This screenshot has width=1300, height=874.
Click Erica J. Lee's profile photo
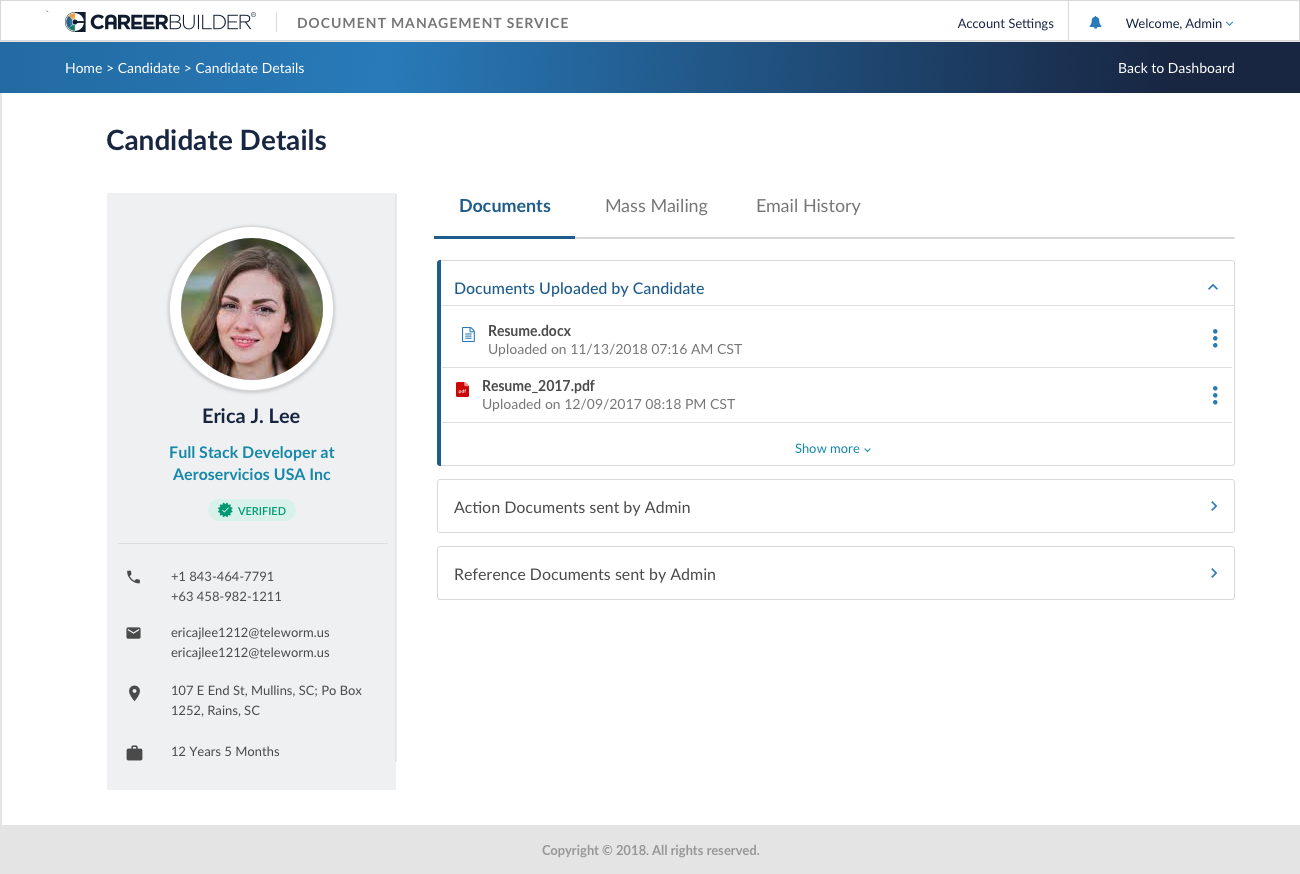tap(252, 309)
